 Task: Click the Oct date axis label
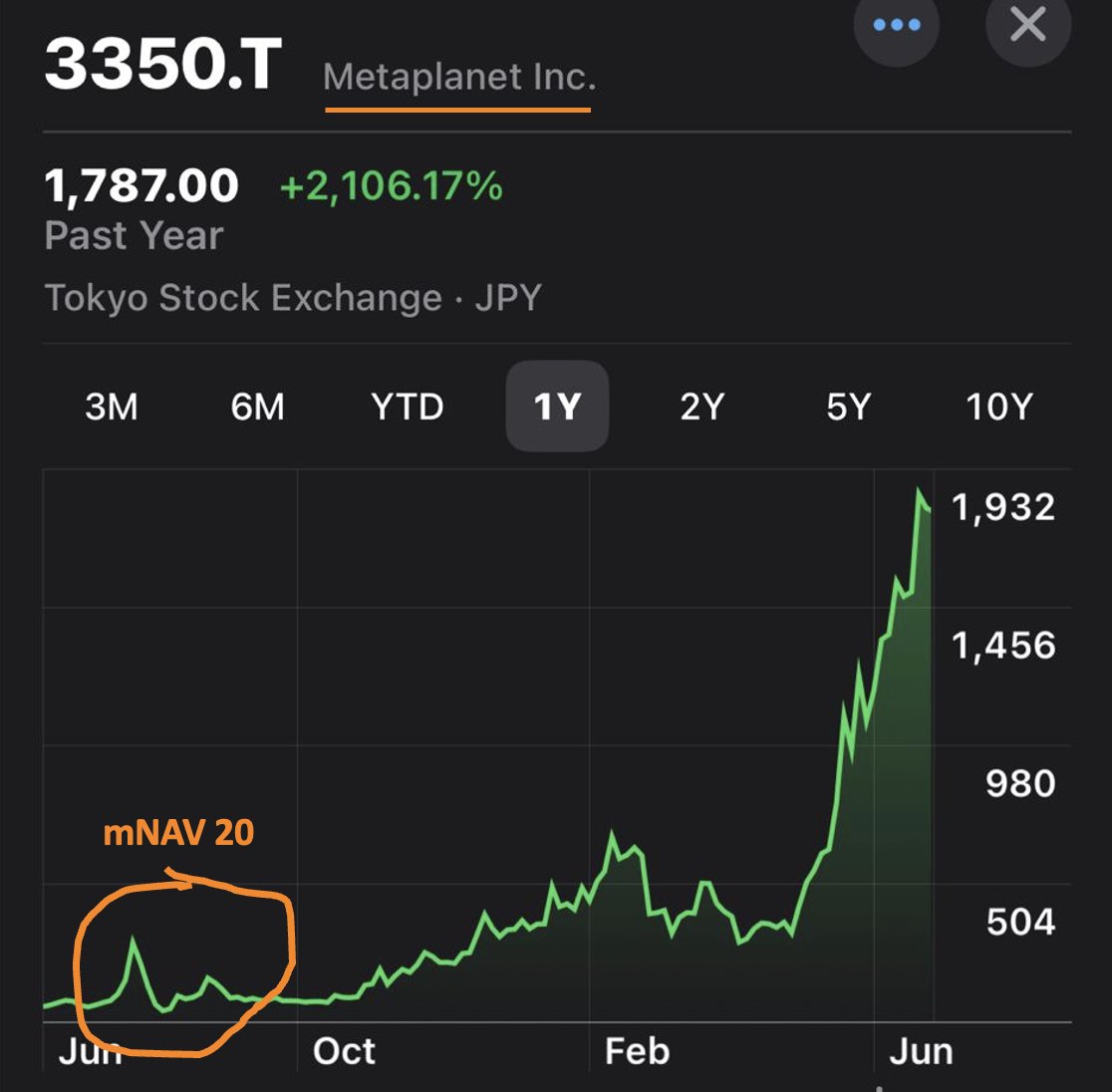click(344, 1051)
